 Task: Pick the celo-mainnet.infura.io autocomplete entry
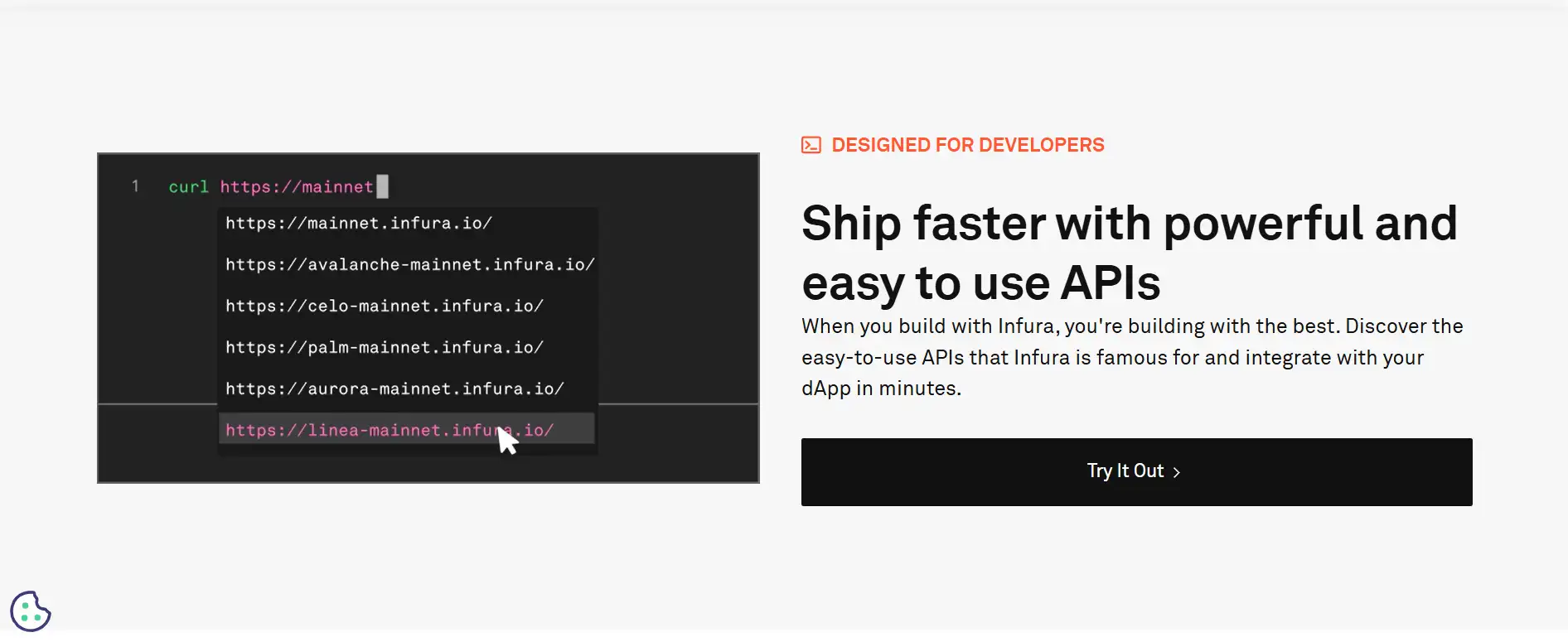384,307
